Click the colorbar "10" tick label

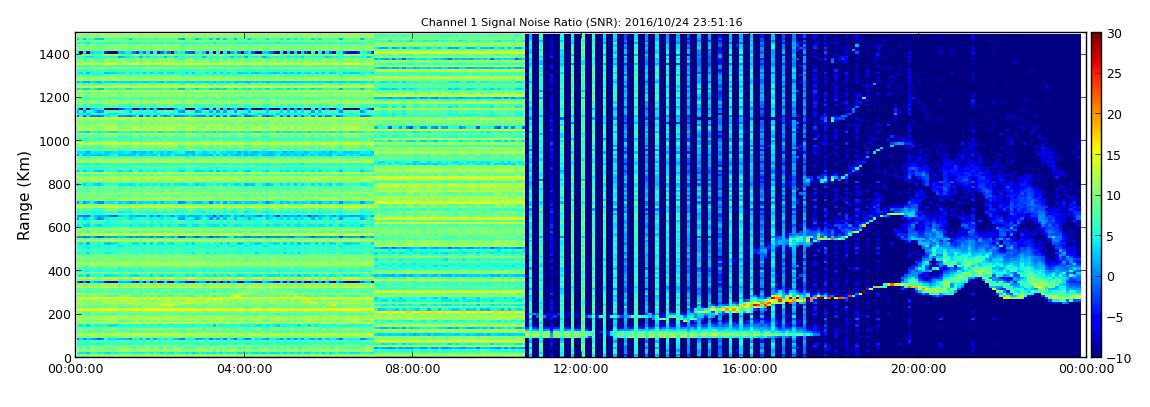[1114, 195]
